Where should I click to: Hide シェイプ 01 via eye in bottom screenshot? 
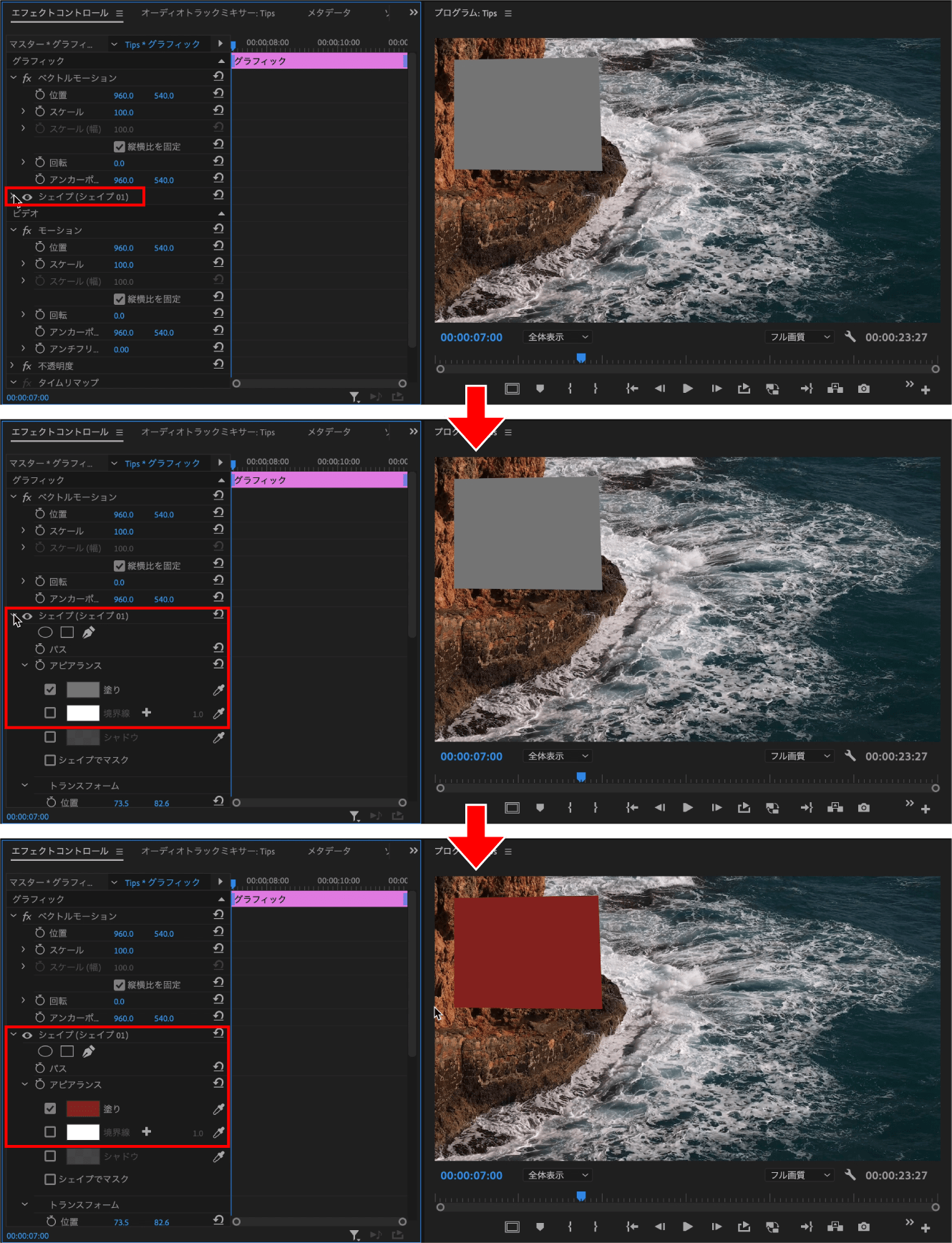[x=27, y=1035]
